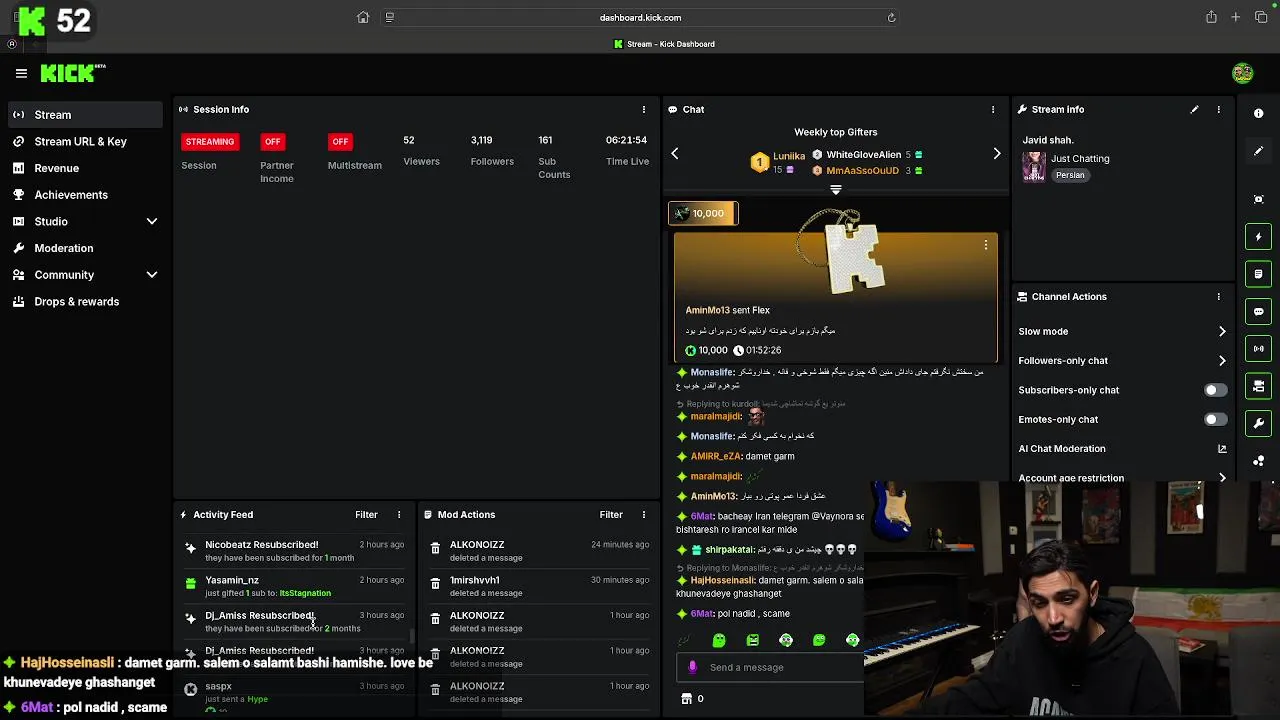Toggle the chat bubble widget in right toolbar
Viewport: 1280px width, 720px height.
click(x=1259, y=311)
